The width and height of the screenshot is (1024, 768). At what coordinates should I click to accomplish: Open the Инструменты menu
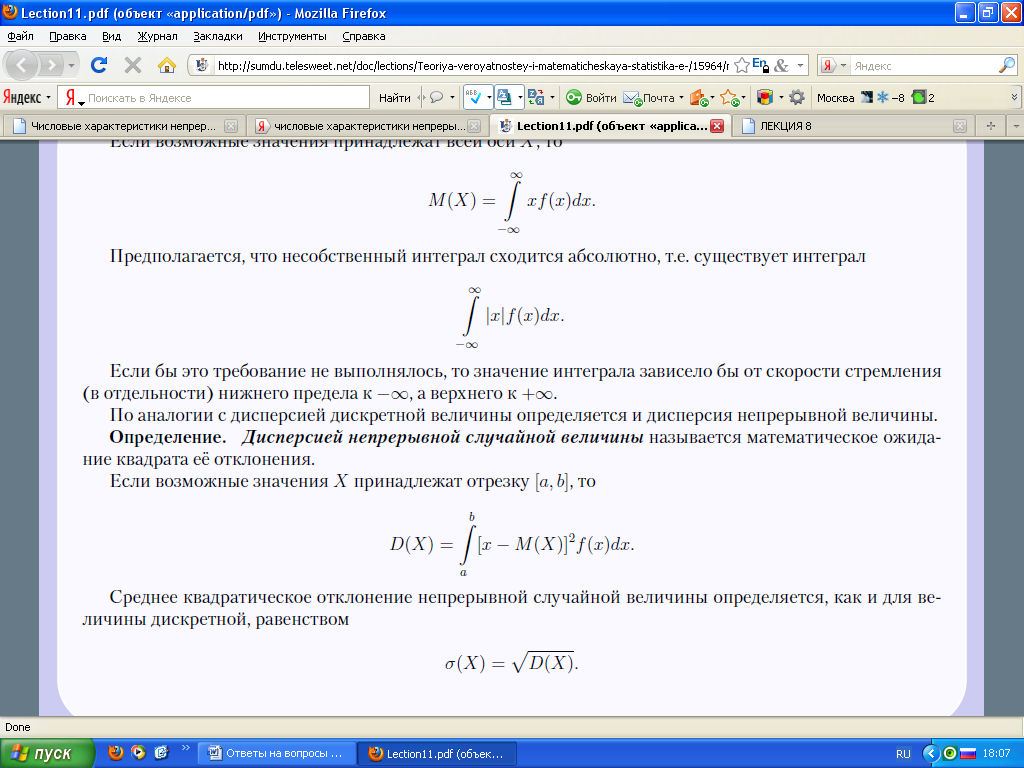292,37
